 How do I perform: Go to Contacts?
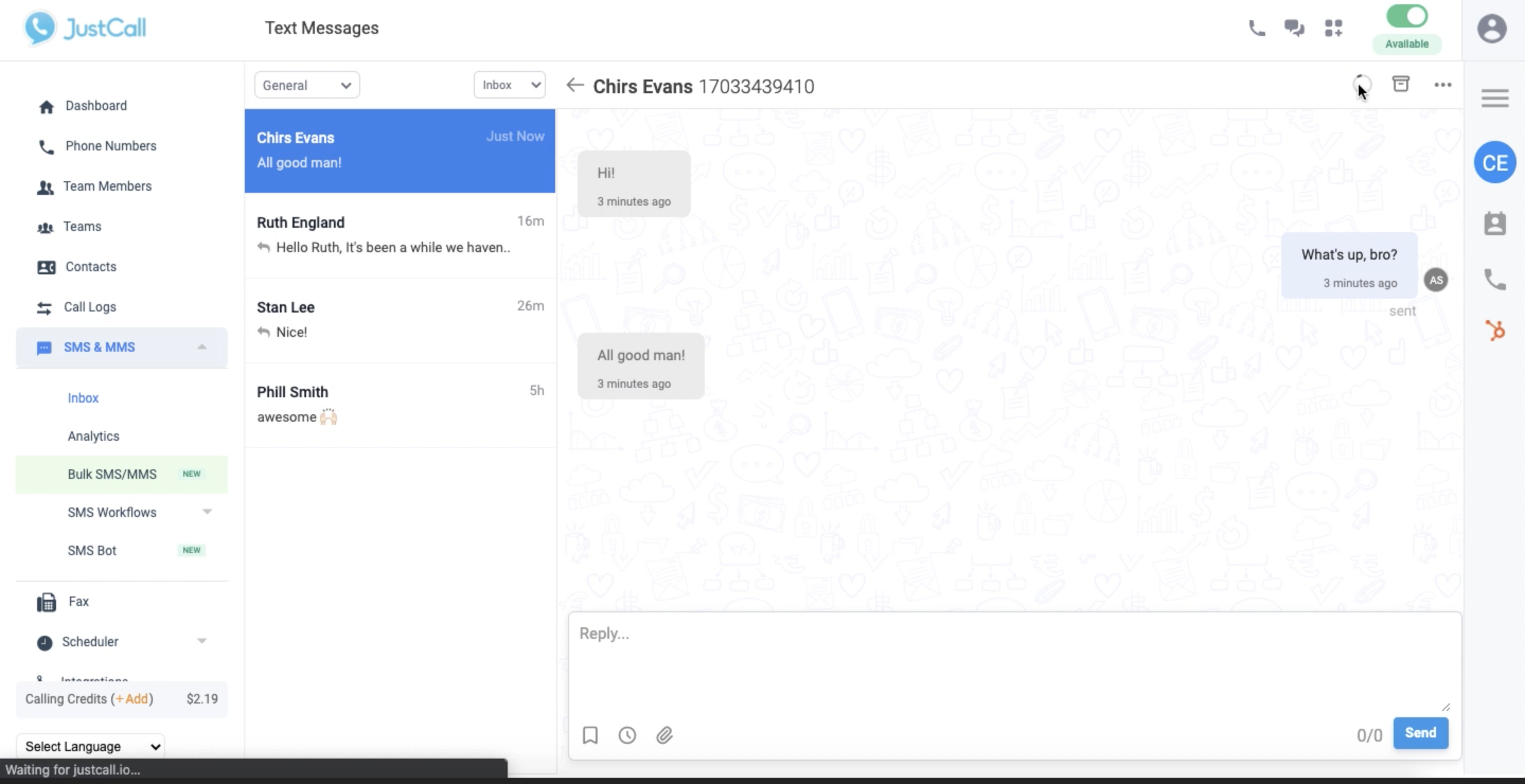pyautogui.click(x=91, y=266)
